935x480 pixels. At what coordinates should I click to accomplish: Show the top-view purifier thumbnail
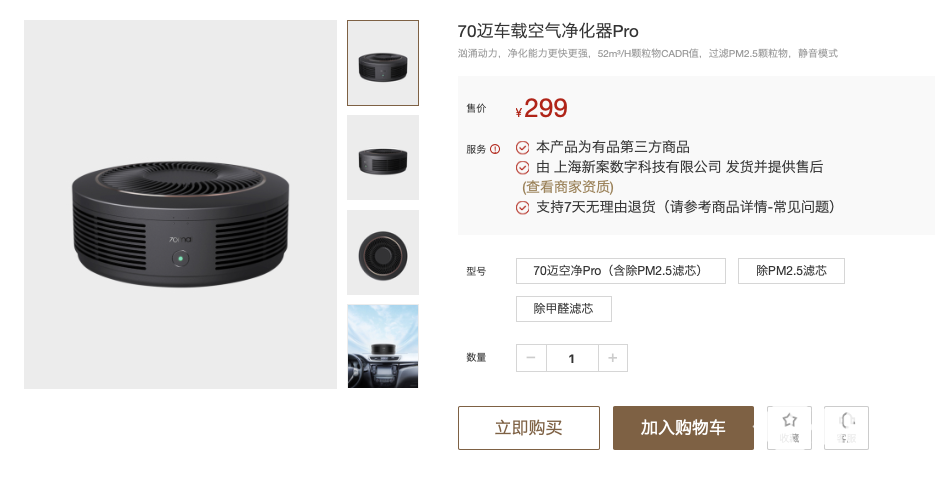(383, 252)
